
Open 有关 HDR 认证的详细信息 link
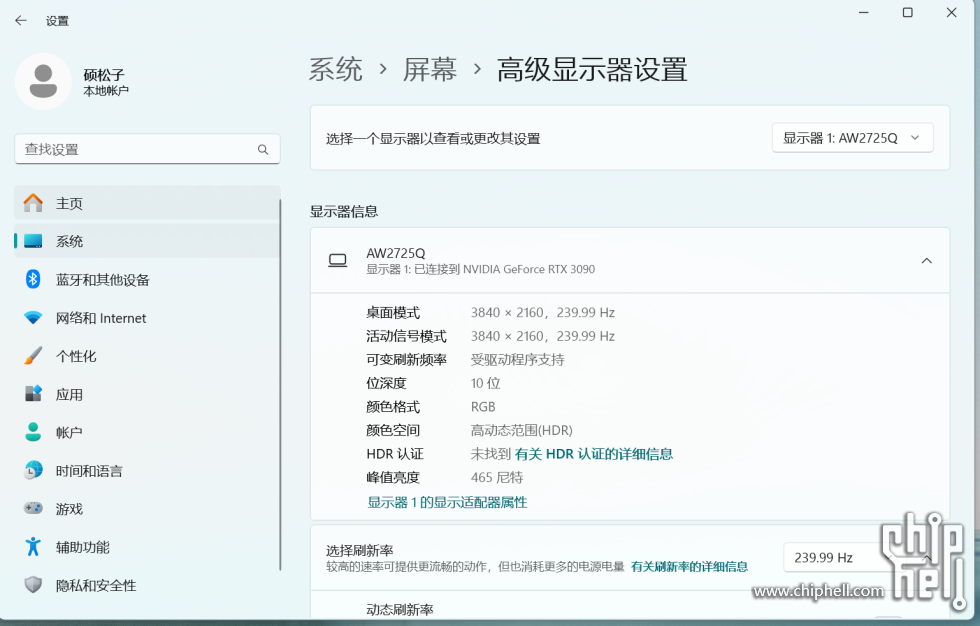pyautogui.click(x=594, y=454)
